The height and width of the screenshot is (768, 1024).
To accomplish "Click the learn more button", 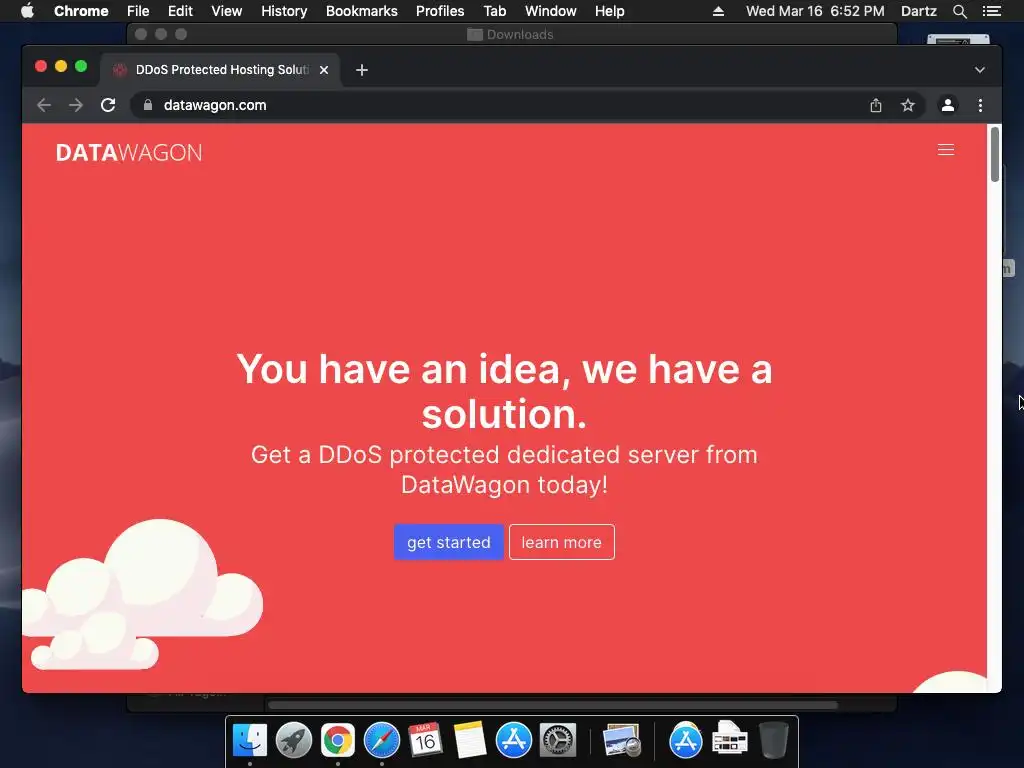I will (562, 542).
